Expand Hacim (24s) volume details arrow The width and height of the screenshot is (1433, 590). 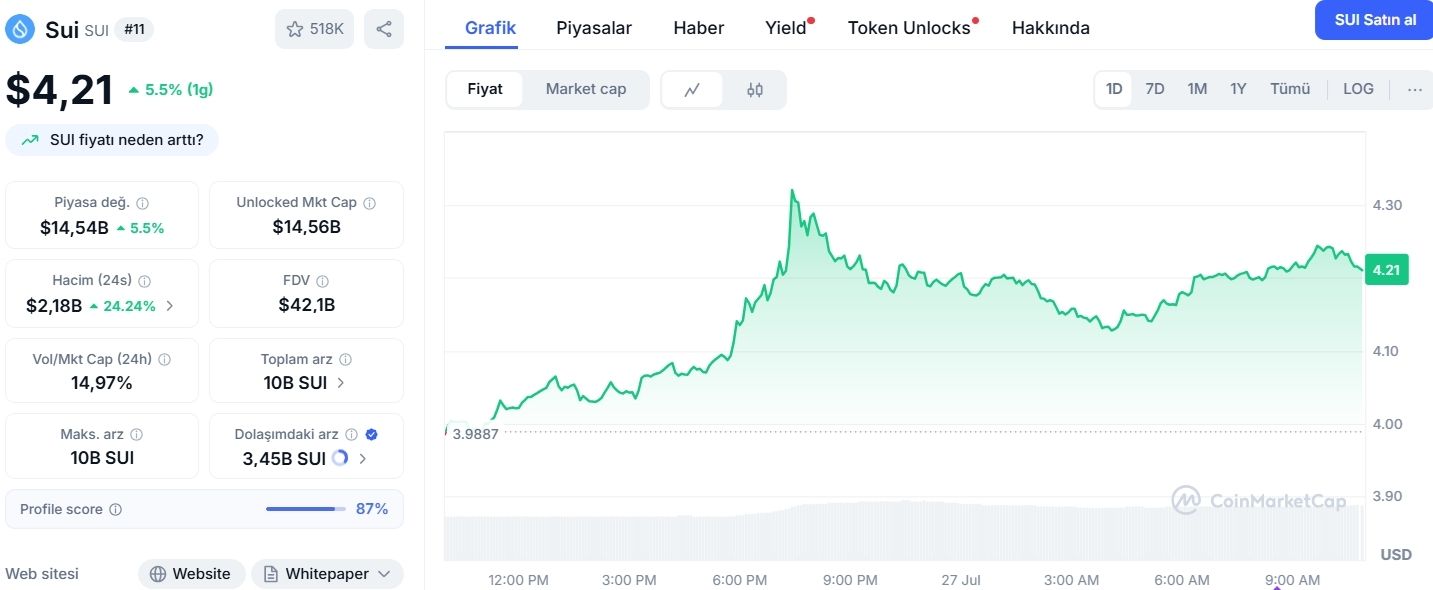click(169, 306)
